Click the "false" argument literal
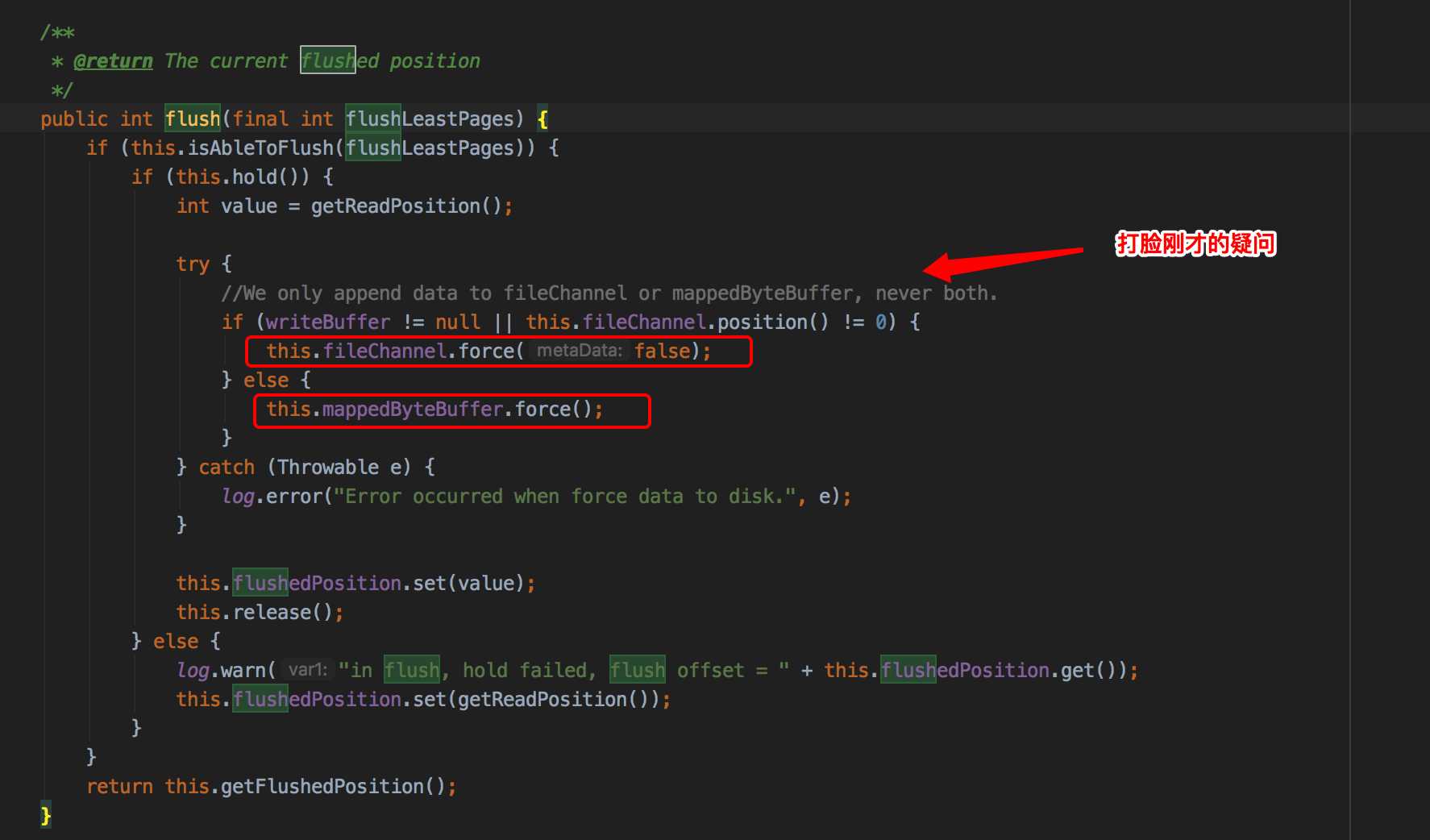The width and height of the screenshot is (1430, 840). pyautogui.click(x=662, y=351)
